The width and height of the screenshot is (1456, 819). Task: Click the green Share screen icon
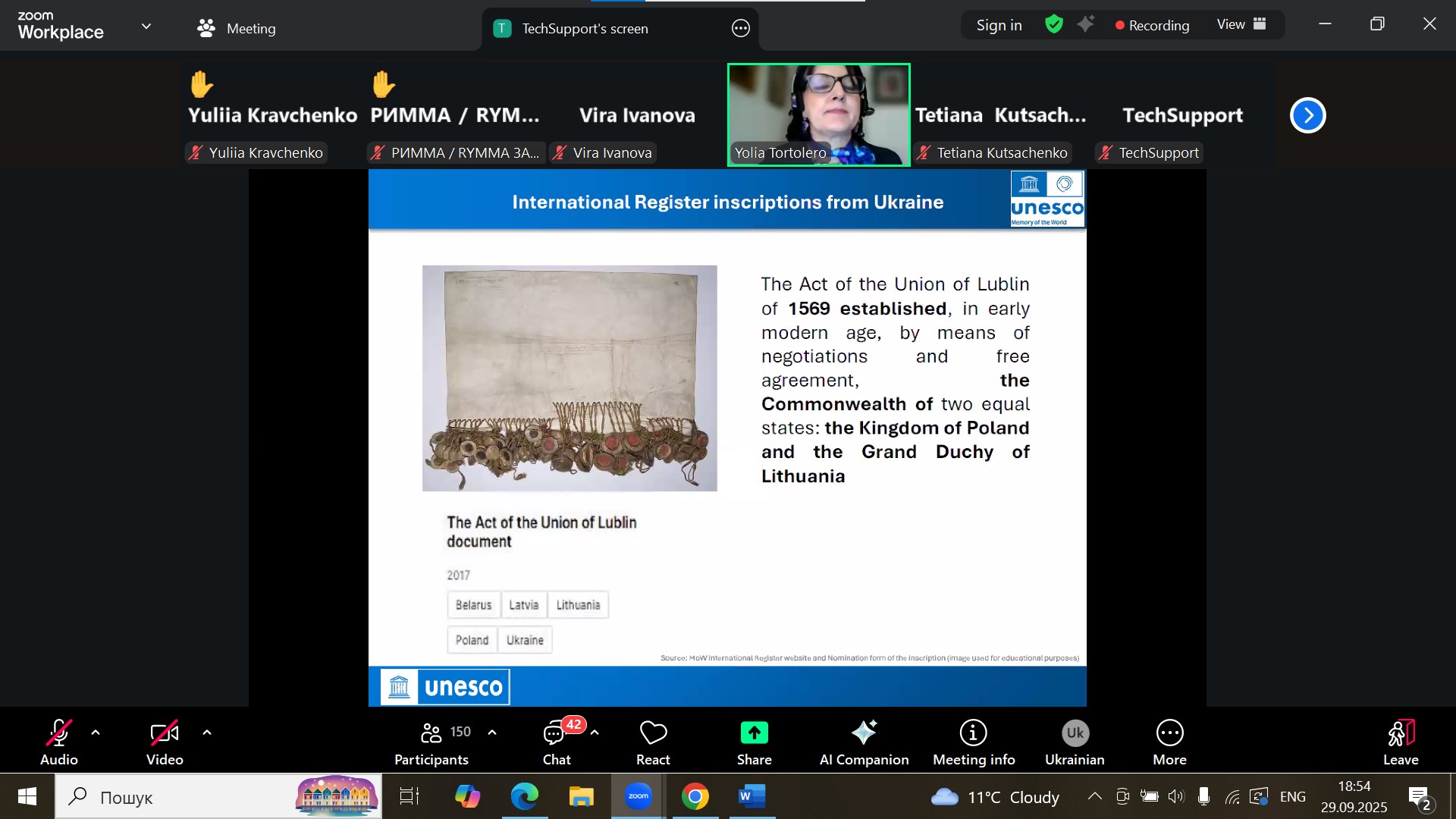(754, 733)
